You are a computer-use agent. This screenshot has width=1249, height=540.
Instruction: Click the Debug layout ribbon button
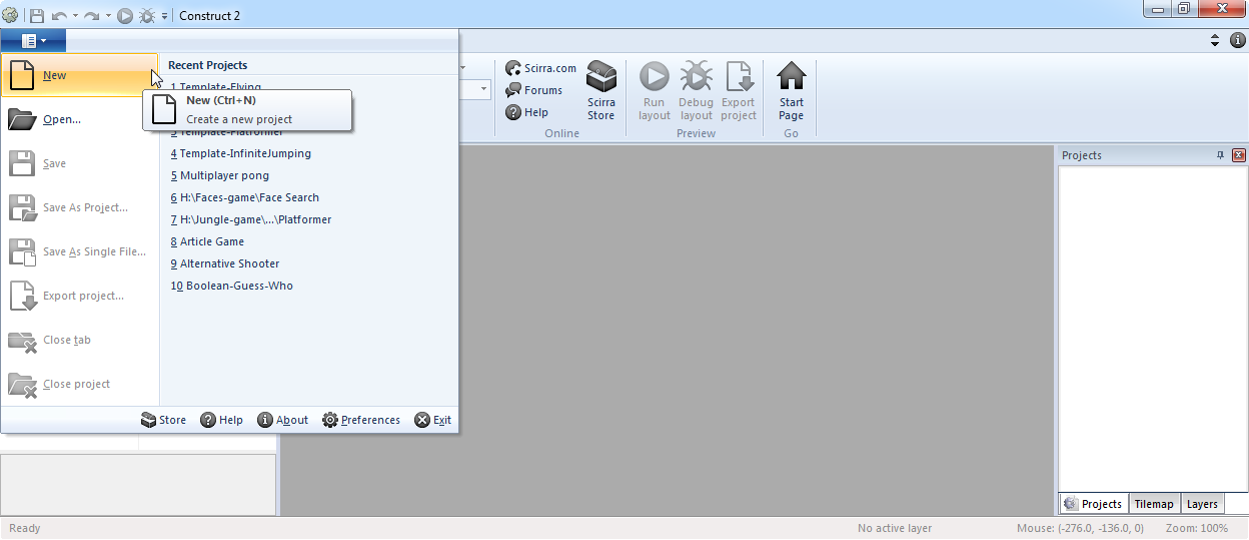click(696, 91)
